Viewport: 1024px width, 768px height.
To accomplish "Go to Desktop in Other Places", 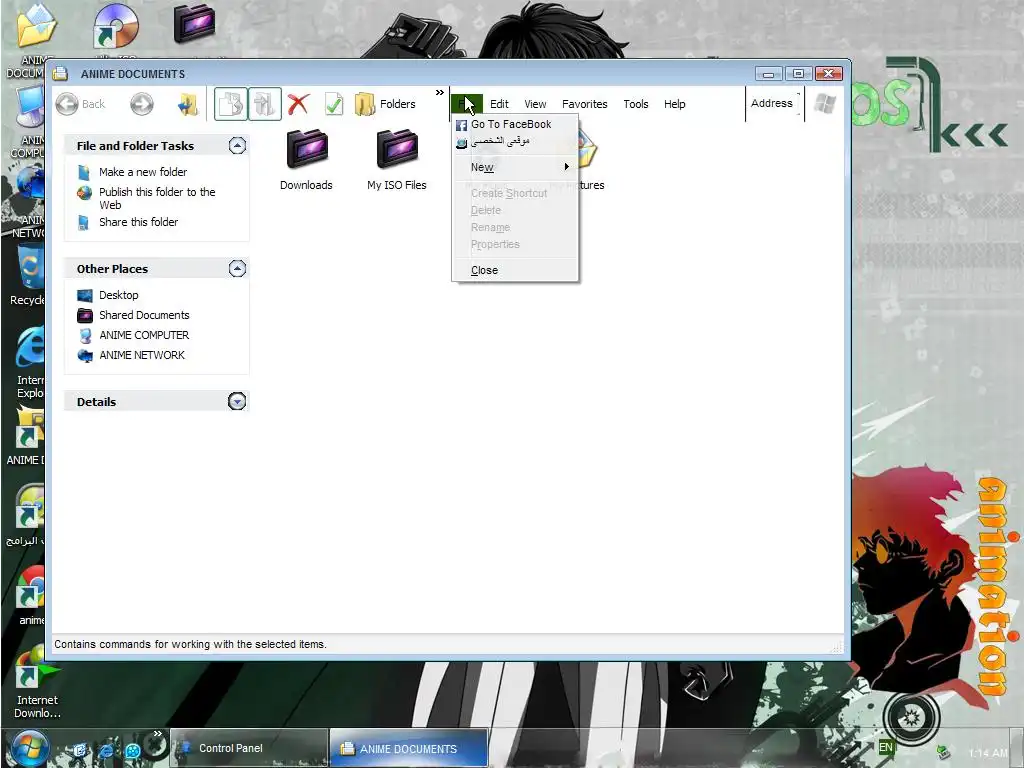I will pos(118,295).
